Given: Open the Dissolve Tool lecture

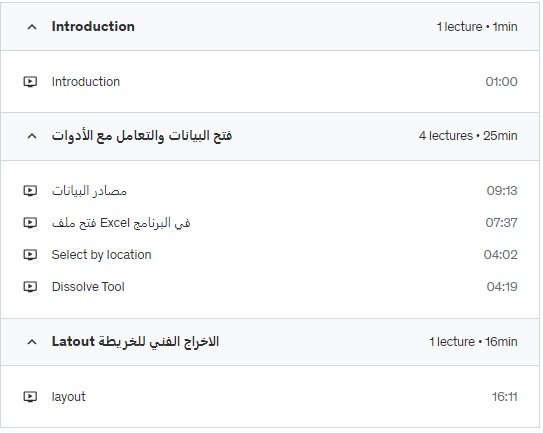Looking at the screenshot, I should coord(88,287).
